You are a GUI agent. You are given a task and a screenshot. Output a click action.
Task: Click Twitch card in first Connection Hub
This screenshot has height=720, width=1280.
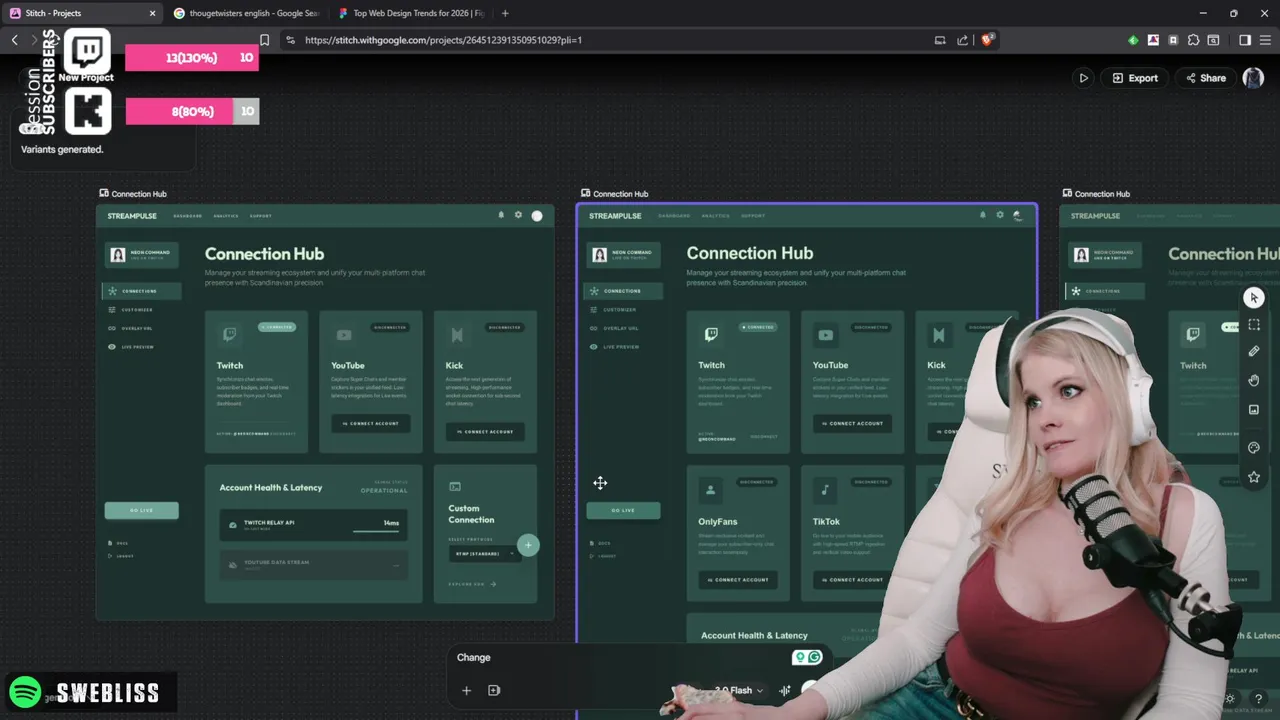tap(256, 382)
